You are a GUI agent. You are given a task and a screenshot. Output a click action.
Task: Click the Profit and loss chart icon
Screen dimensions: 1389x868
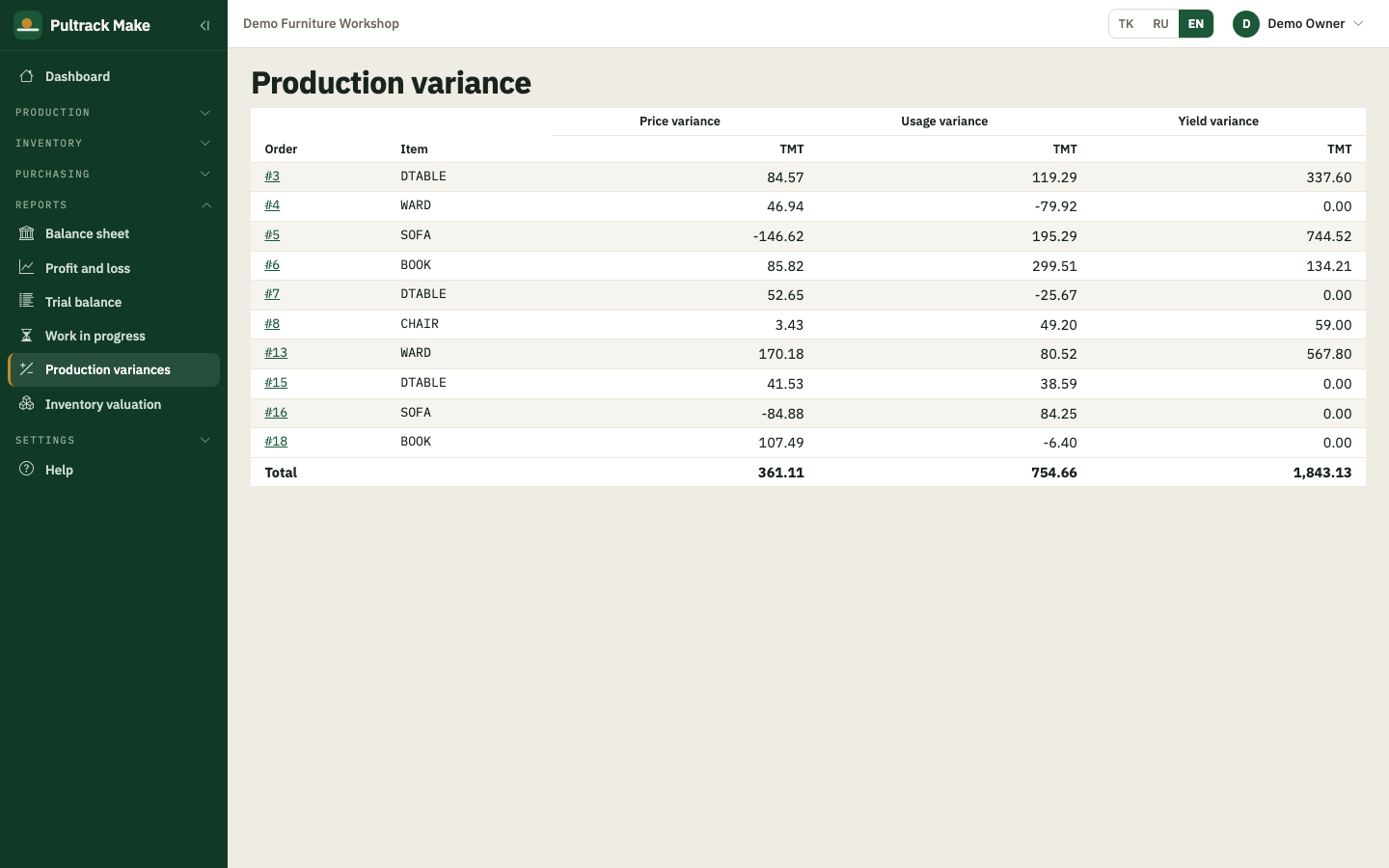coord(27,268)
